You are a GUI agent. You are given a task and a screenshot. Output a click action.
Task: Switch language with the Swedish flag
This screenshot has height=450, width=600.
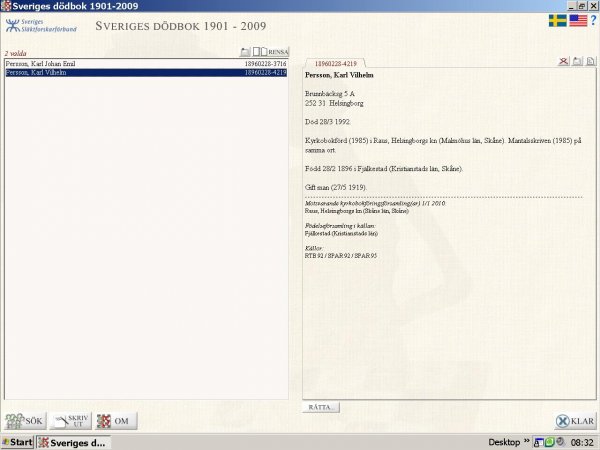click(x=557, y=20)
